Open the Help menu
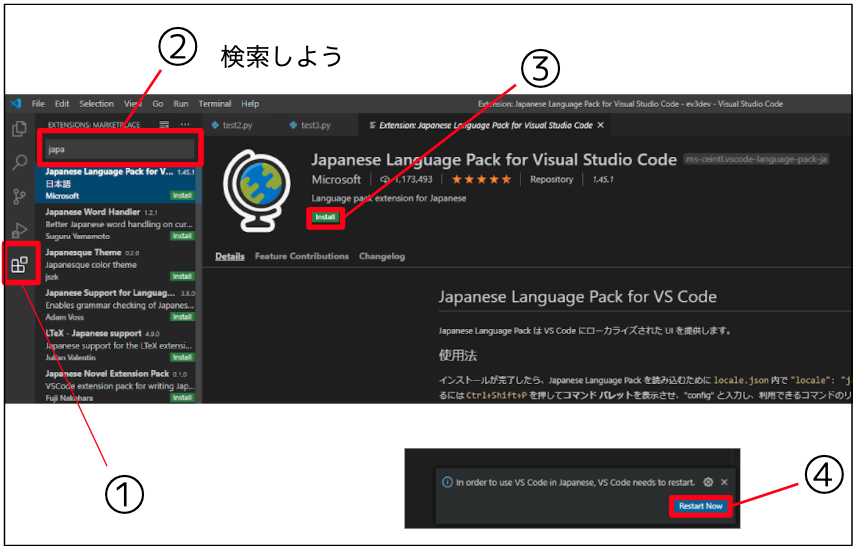Image resolution: width=857 pixels, height=549 pixels. click(250, 104)
